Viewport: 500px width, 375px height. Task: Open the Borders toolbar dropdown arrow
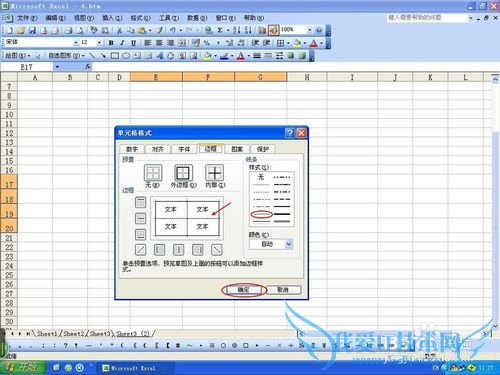pyautogui.click(x=288, y=43)
